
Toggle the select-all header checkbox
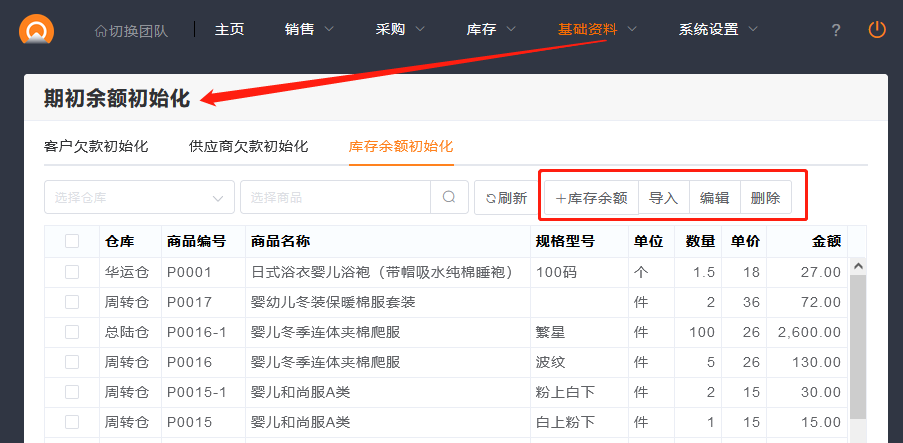pyautogui.click(x=72, y=241)
